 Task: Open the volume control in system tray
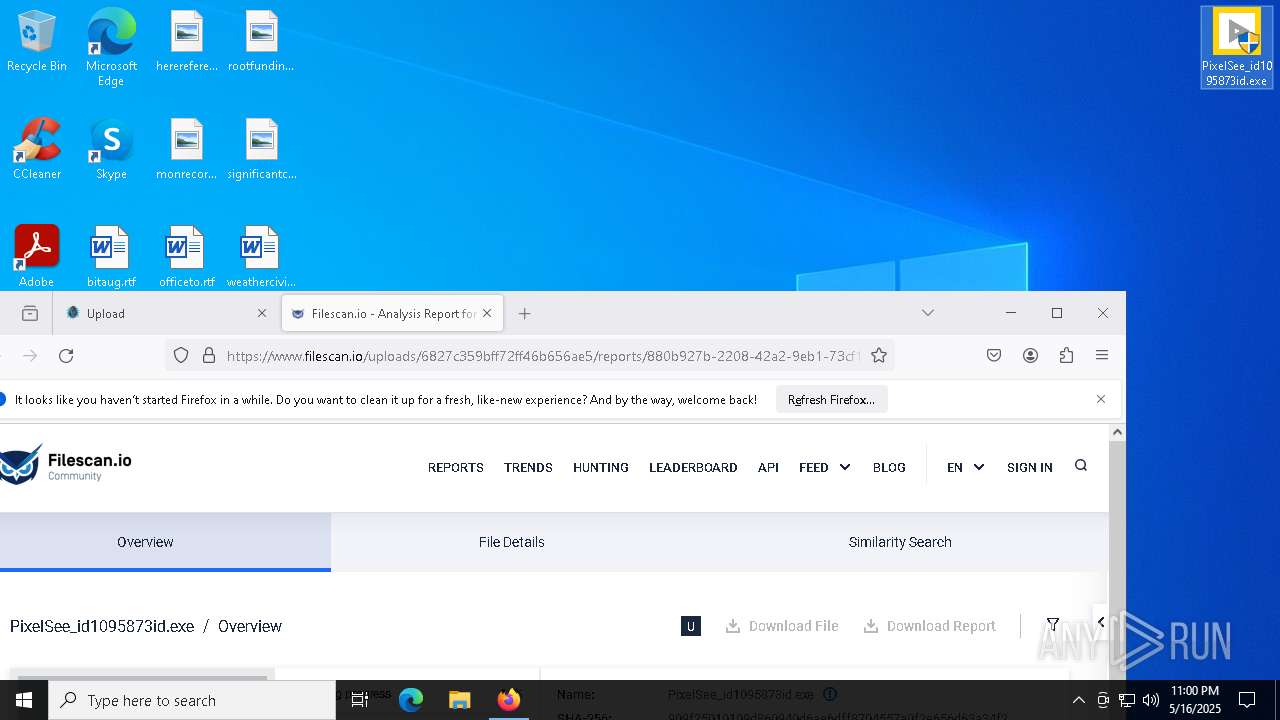(x=1151, y=700)
